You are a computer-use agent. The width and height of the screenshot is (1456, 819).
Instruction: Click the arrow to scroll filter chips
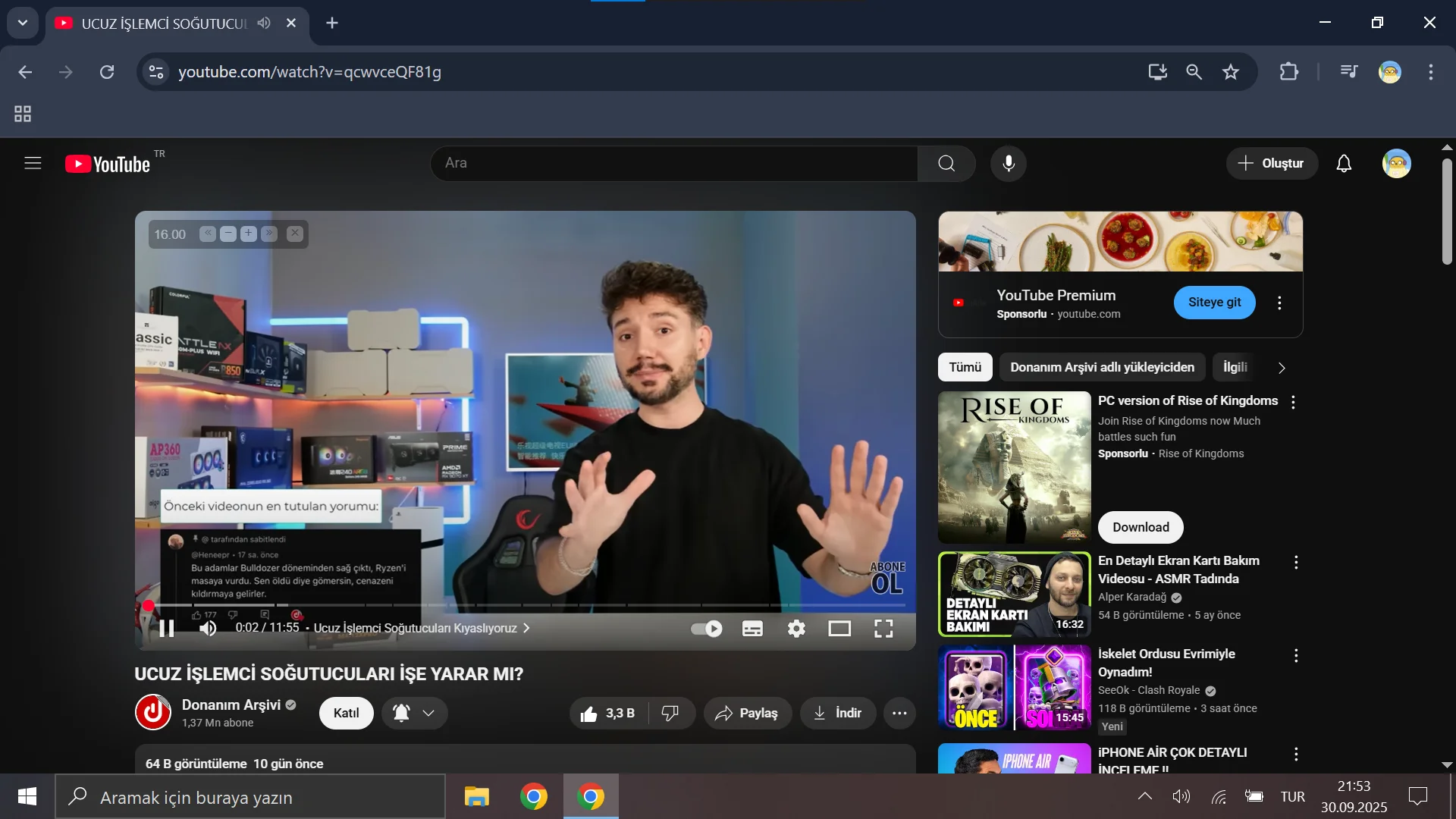coord(1282,367)
